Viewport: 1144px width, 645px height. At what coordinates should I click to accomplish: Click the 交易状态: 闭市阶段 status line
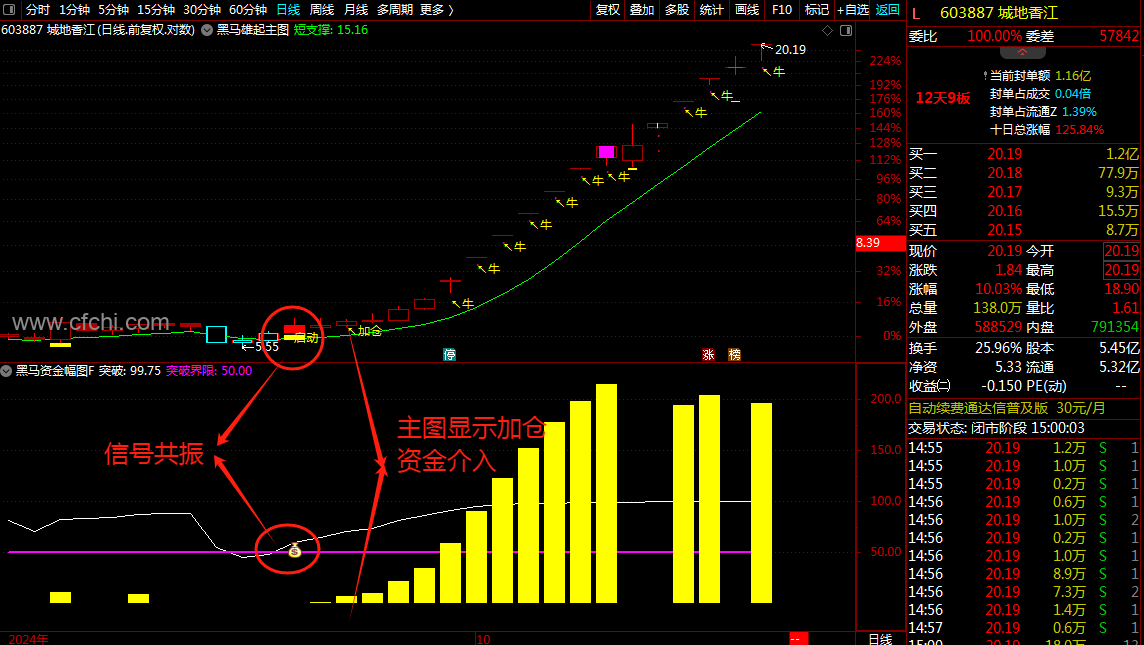[997, 428]
